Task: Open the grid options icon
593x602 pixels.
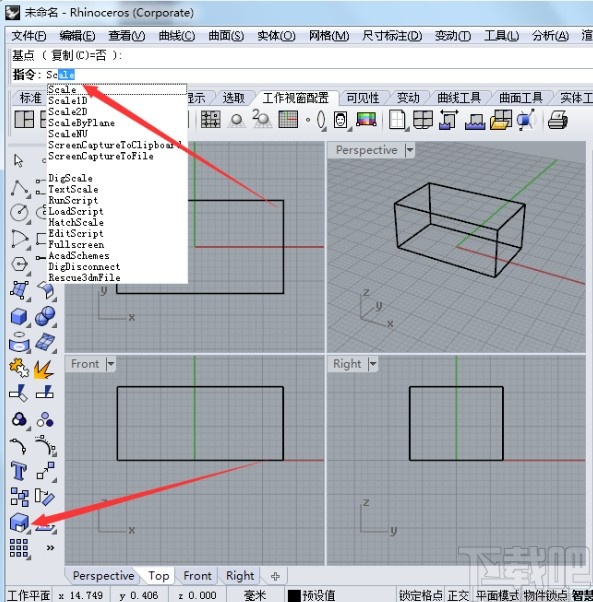Action: 288,119
